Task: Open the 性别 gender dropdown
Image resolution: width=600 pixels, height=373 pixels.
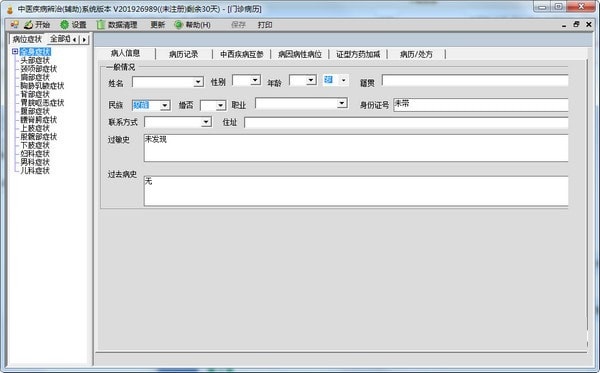Action: (x=255, y=80)
